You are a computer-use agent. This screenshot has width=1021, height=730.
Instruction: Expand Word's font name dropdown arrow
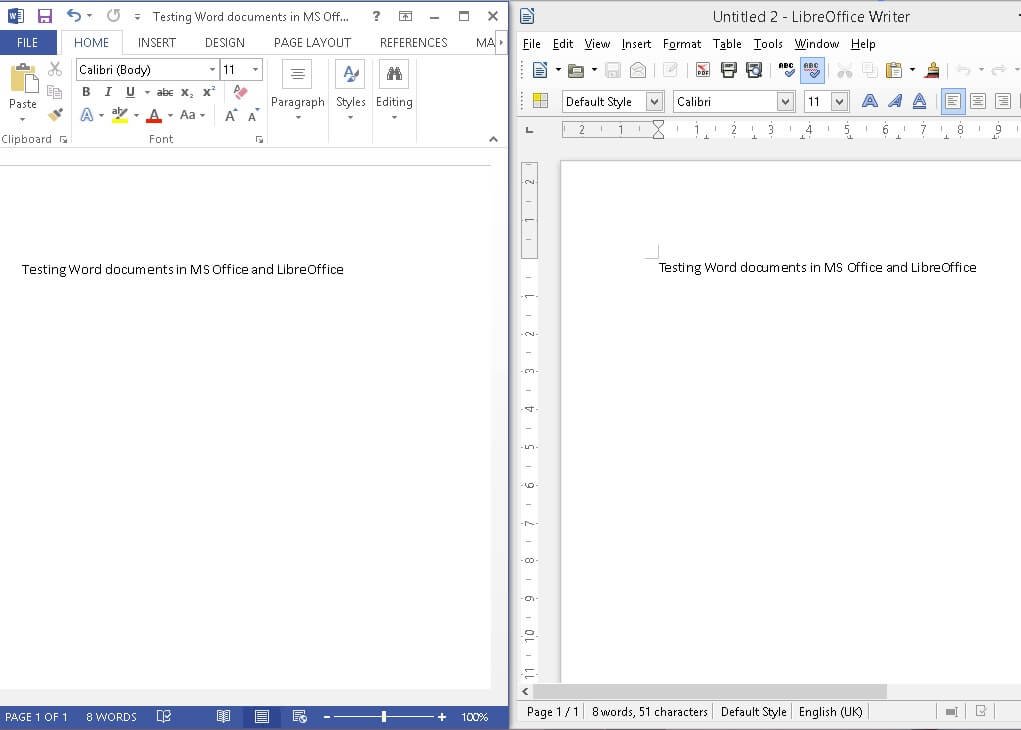point(212,69)
